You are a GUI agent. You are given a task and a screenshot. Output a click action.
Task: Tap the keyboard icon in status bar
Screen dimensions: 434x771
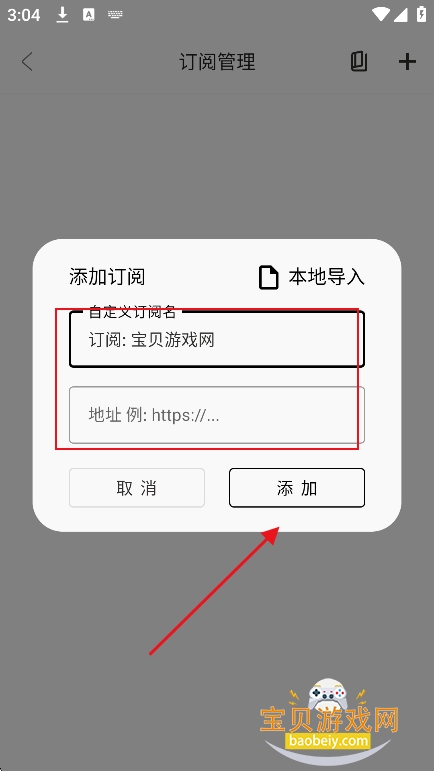click(x=115, y=15)
